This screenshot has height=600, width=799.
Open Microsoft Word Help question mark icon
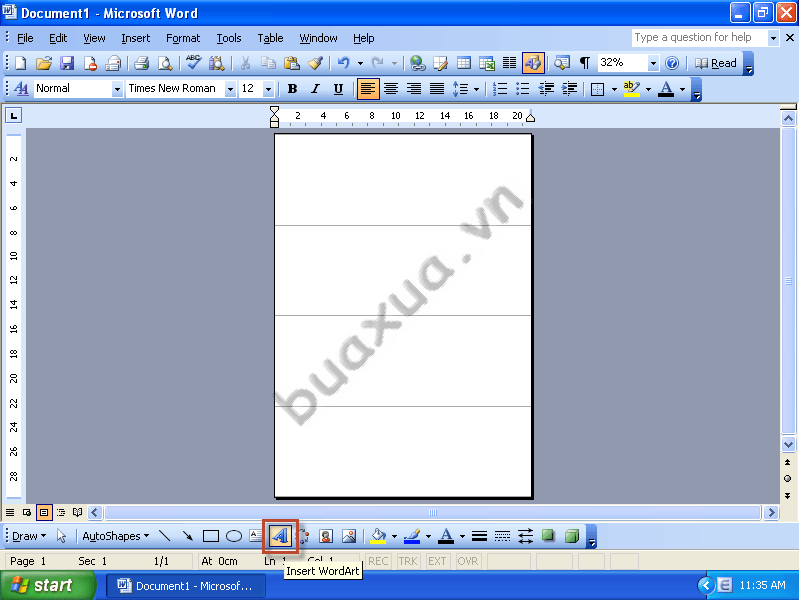(672, 63)
